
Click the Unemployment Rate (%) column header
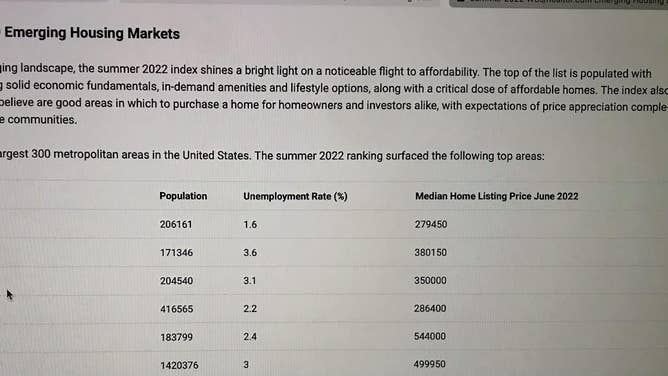tap(295, 196)
